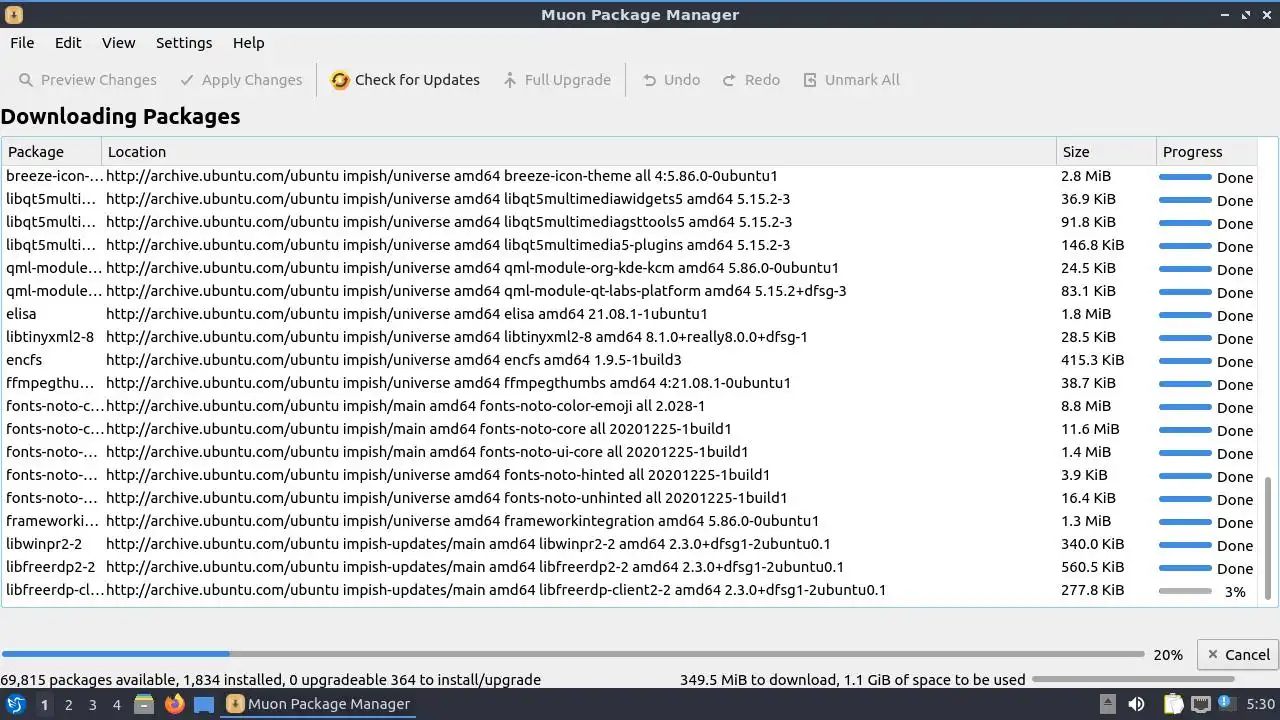Click the Apply Changes checkmark icon

[187, 80]
